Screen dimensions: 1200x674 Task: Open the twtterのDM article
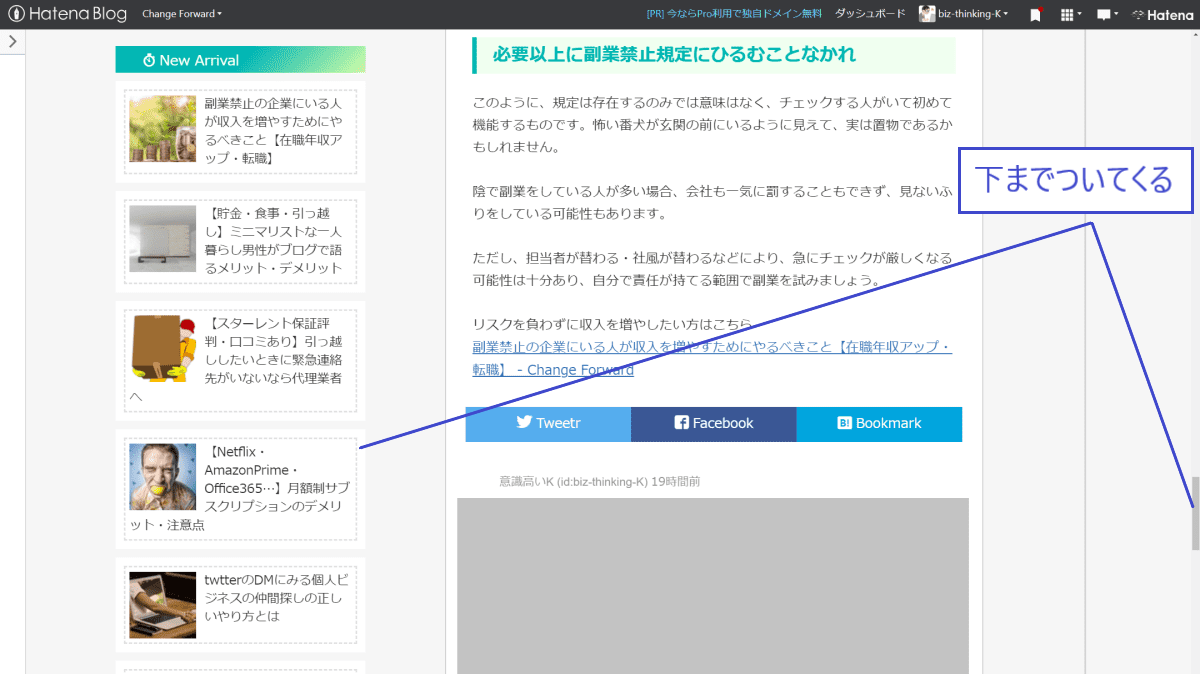pyautogui.click(x=275, y=597)
